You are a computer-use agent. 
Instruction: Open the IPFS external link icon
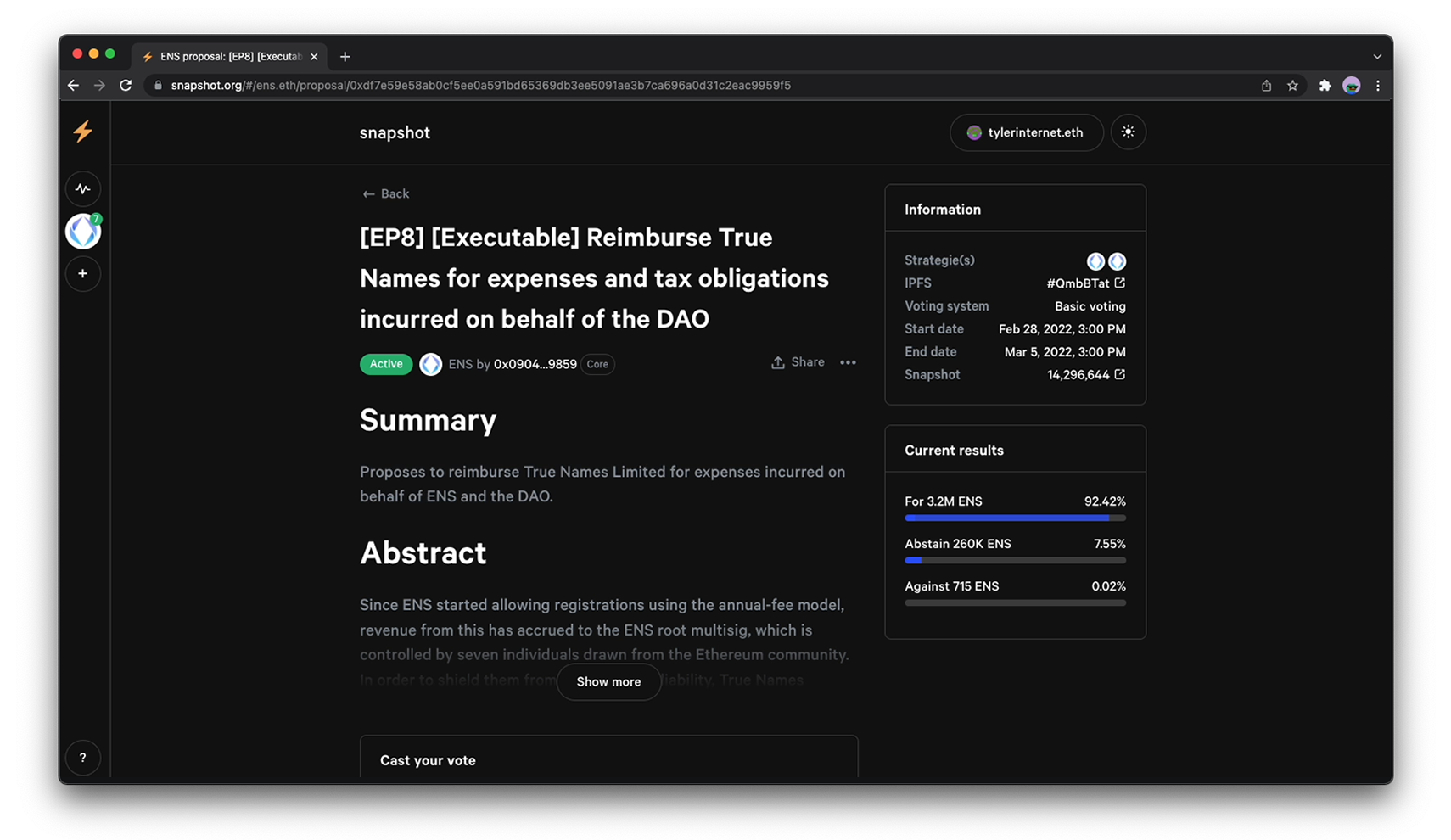pyautogui.click(x=1120, y=283)
